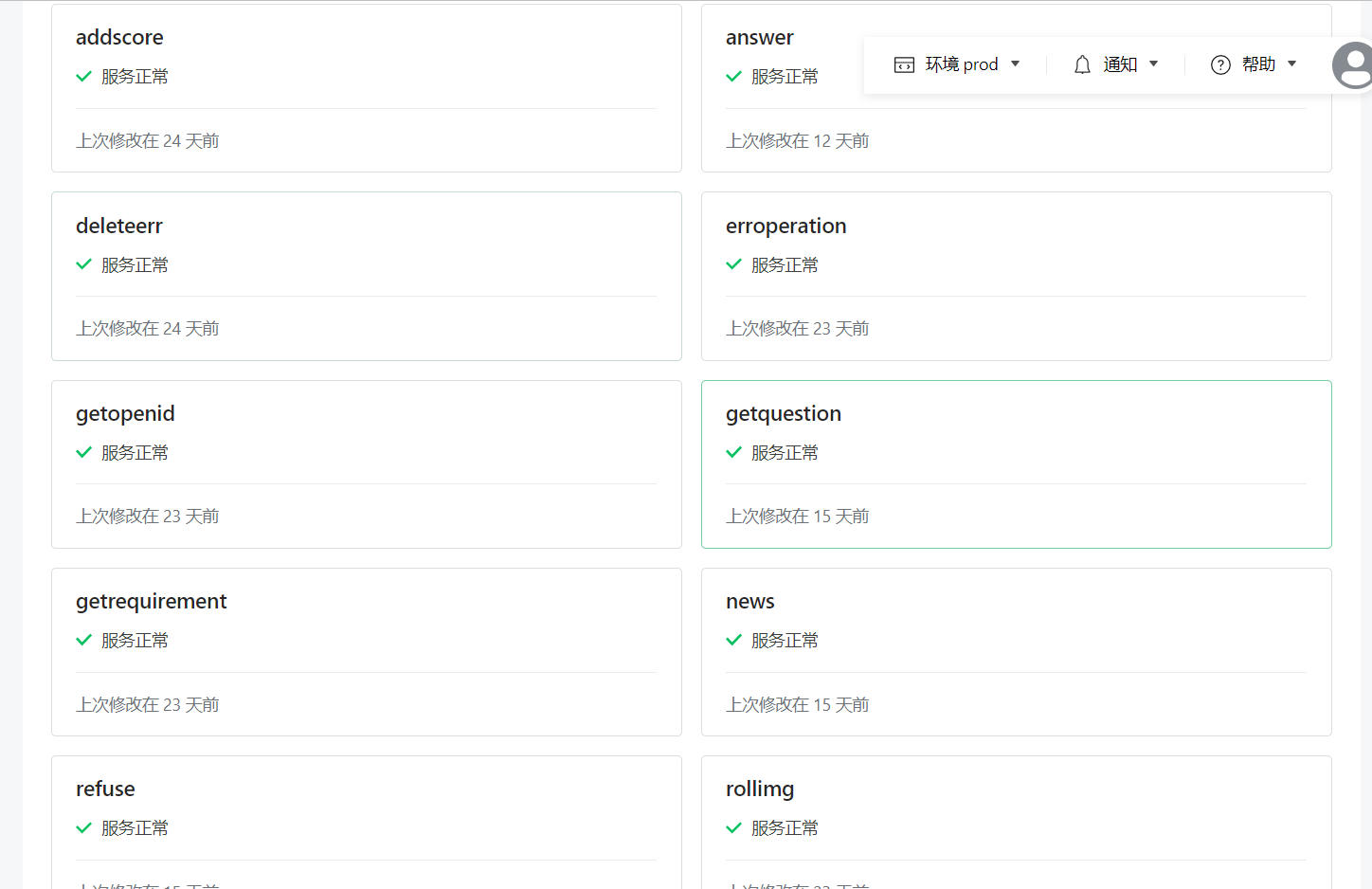The image size is (1372, 889).
Task: Click the green check icon under getrequirement
Action: coord(83,640)
